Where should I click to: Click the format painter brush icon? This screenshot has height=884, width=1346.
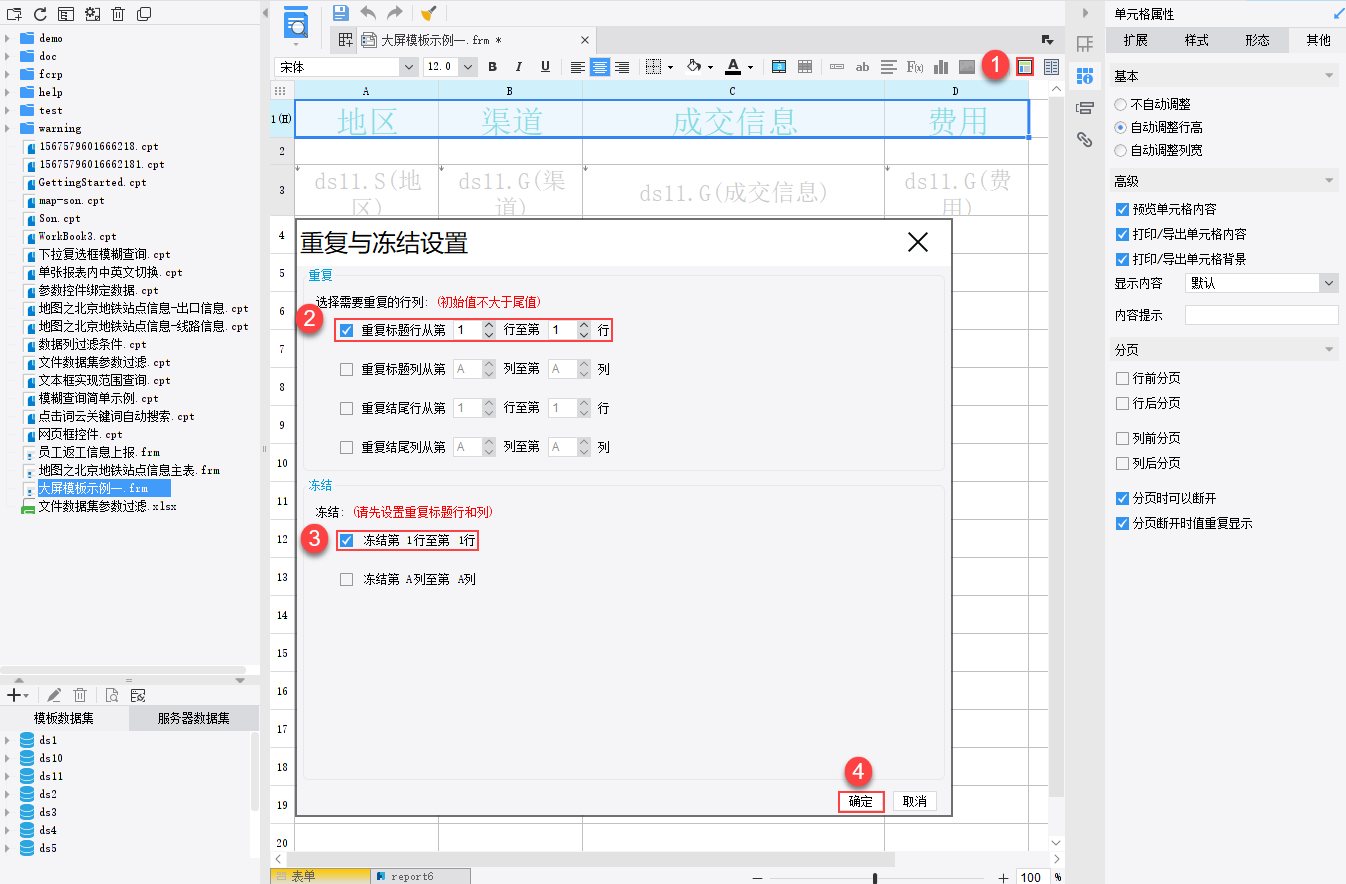[x=427, y=13]
